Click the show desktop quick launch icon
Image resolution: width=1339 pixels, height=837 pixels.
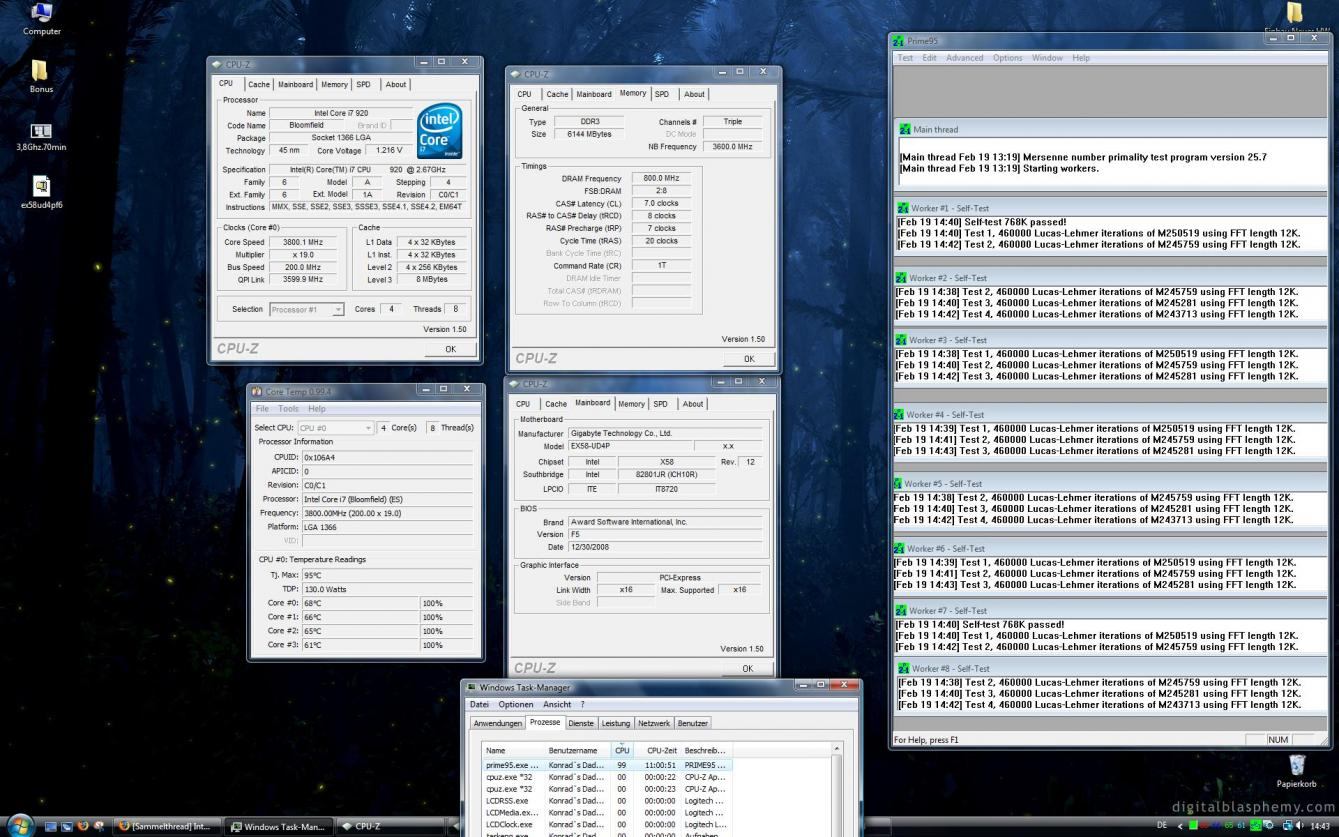click(51, 827)
